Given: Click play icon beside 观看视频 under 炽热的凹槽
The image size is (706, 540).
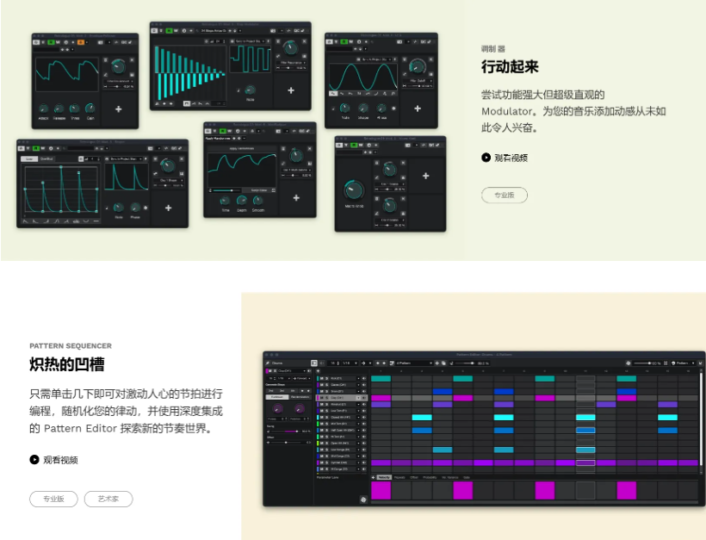Looking at the screenshot, I should point(34,460).
